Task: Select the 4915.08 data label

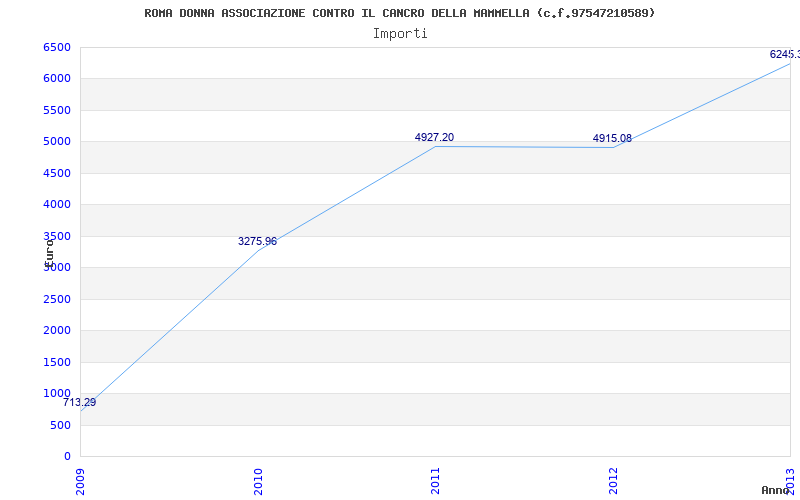Action: click(x=612, y=138)
